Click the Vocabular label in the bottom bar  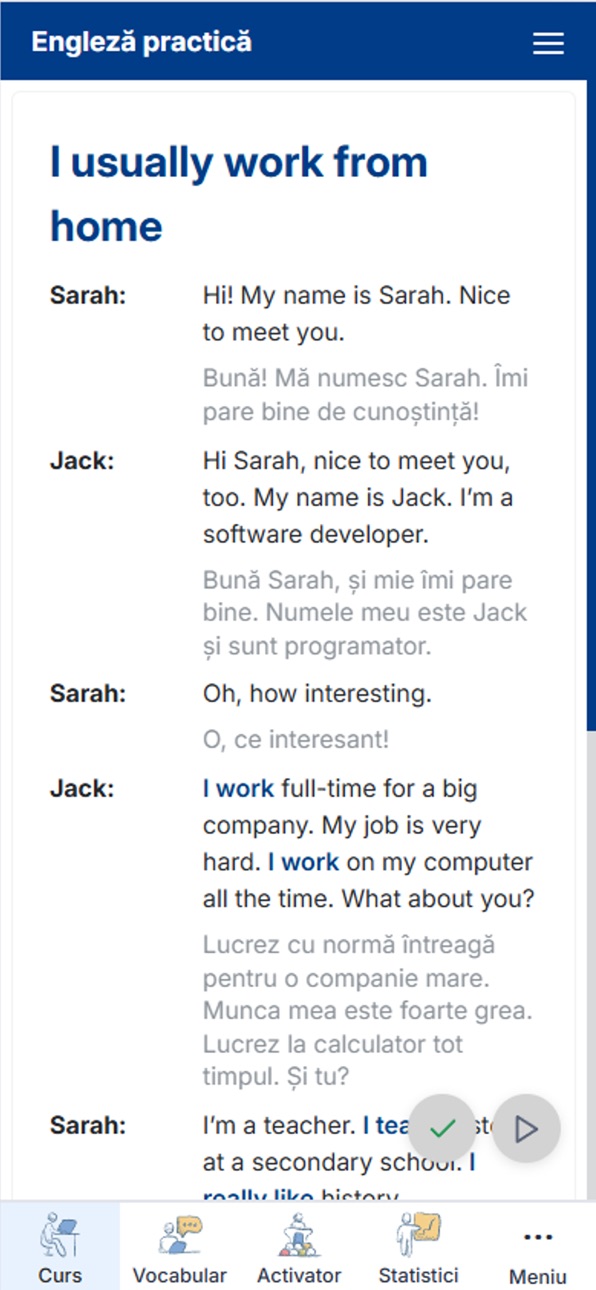point(180,1275)
